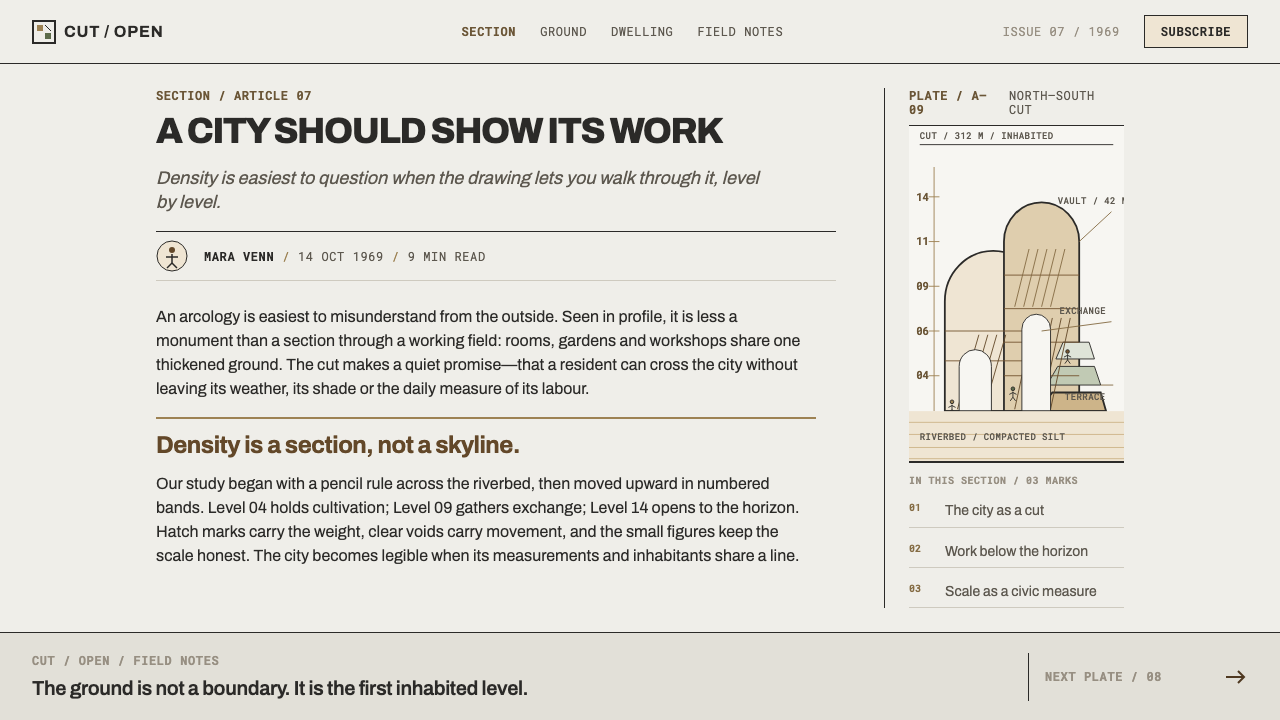Click the 'Exchange' label in the drawing
This screenshot has height=720, width=1280.
(1082, 311)
